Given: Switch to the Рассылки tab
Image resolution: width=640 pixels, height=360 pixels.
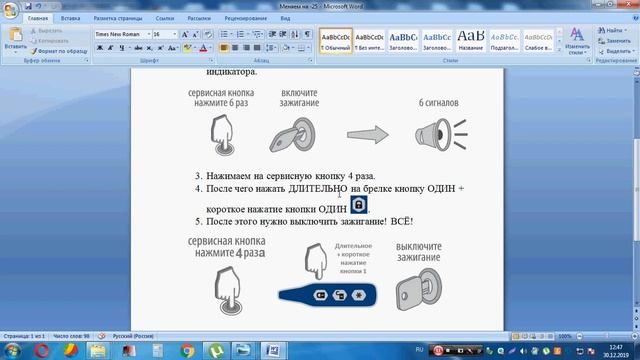Looking at the screenshot, I should 199,18.
